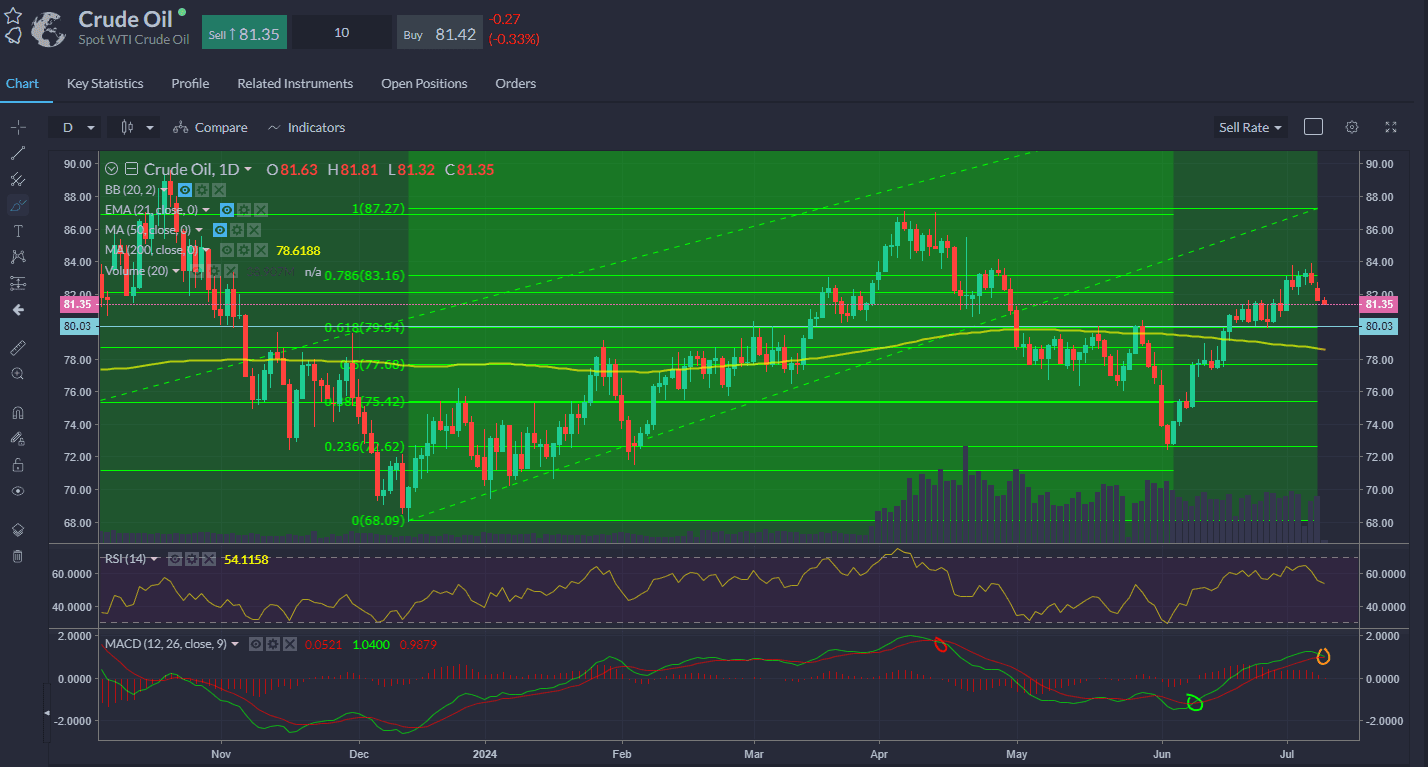Click the Sell 81.35 button
Image resolution: width=1428 pixels, height=767 pixels.
pos(244,33)
